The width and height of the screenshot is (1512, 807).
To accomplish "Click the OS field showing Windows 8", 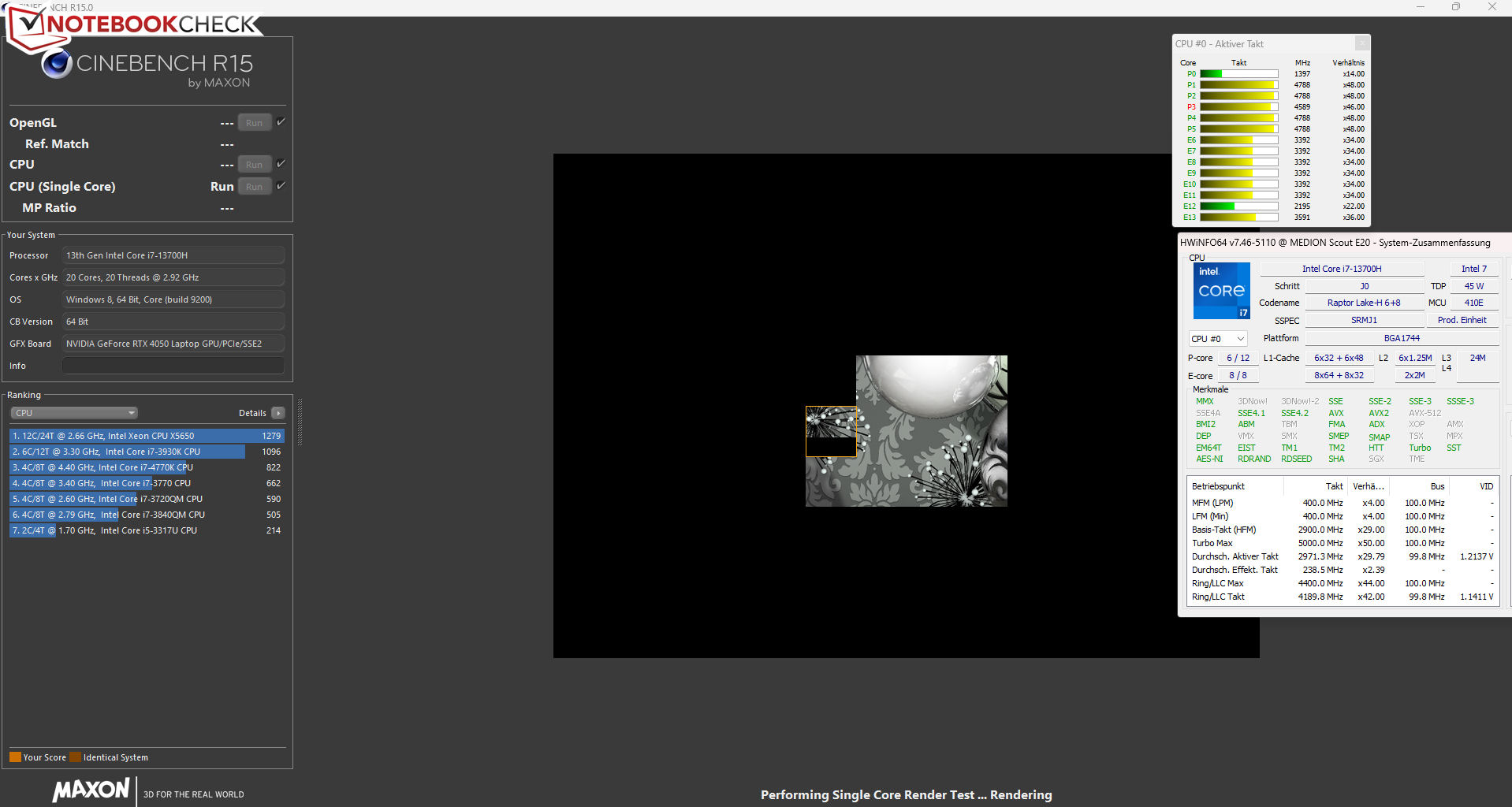I will point(173,299).
